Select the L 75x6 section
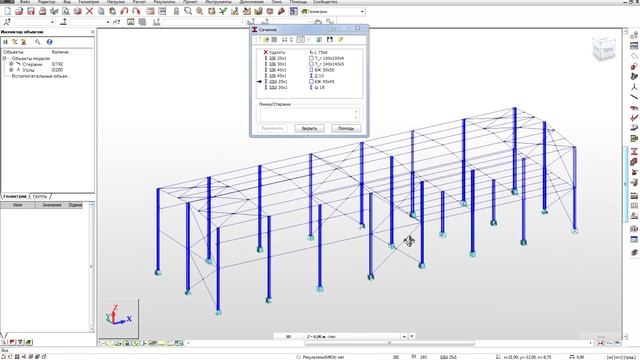The height and width of the screenshot is (360, 640). point(318,52)
